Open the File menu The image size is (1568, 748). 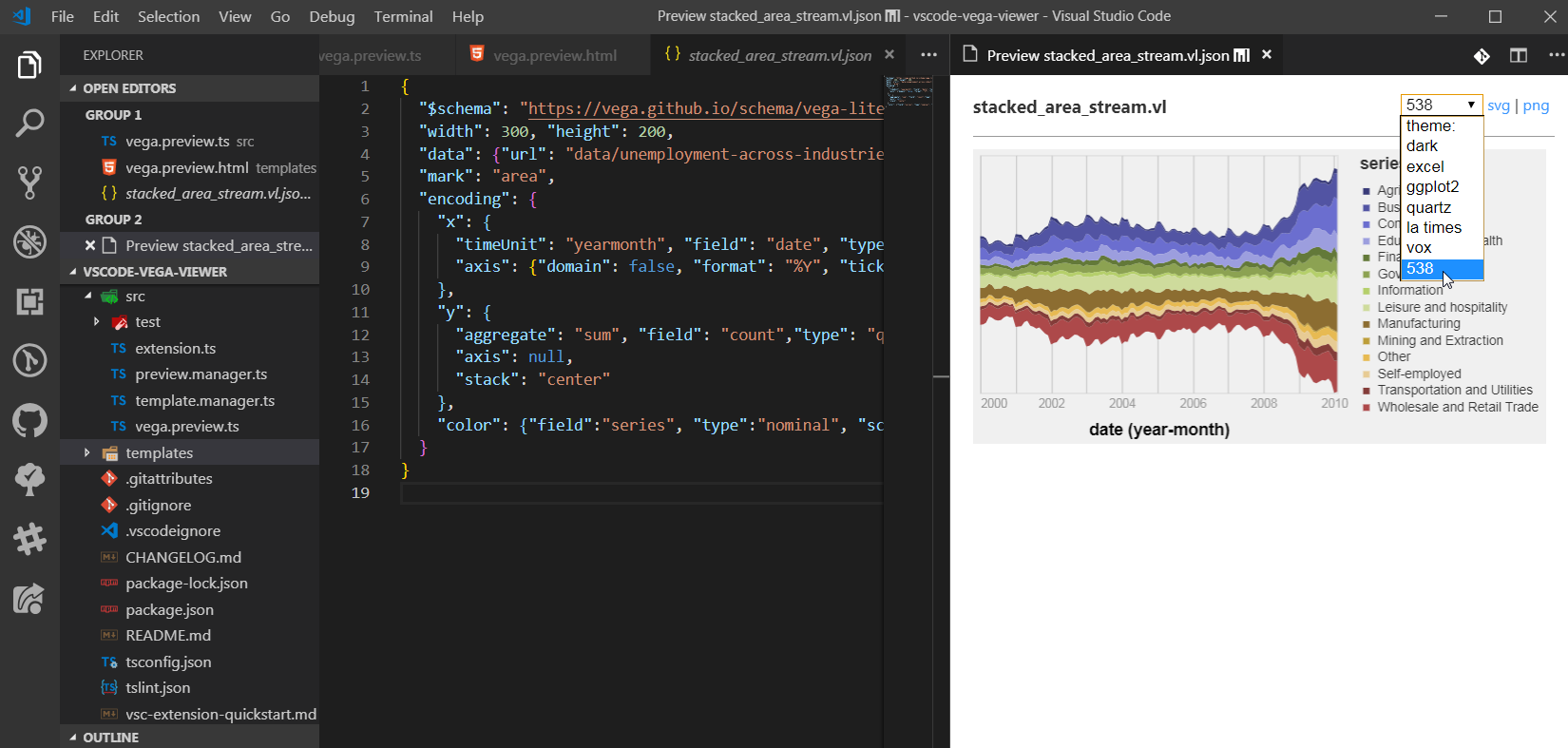63,16
